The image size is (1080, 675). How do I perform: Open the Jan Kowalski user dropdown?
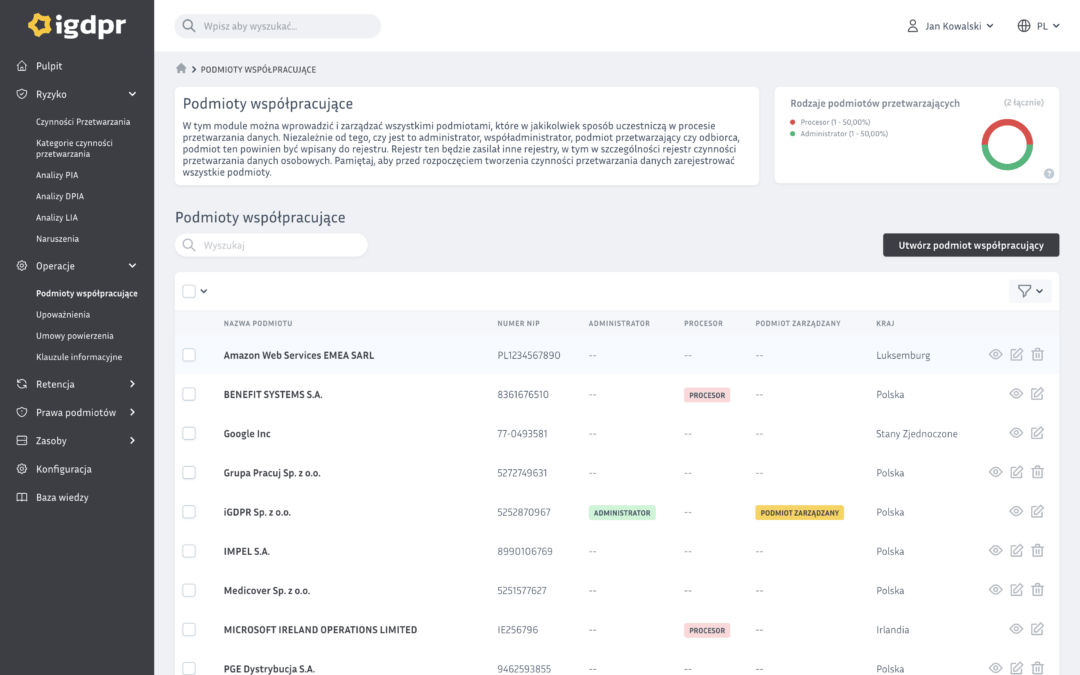coord(951,25)
